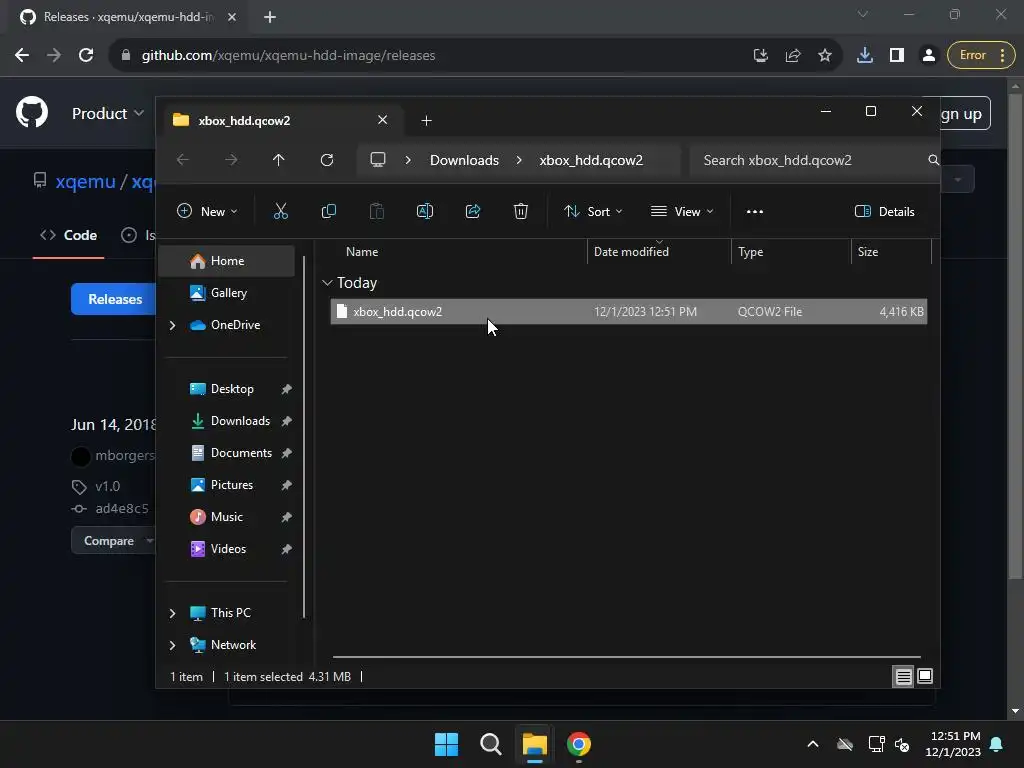Open Windows Search from the taskbar
This screenshot has width=1024, height=768.
(490, 744)
